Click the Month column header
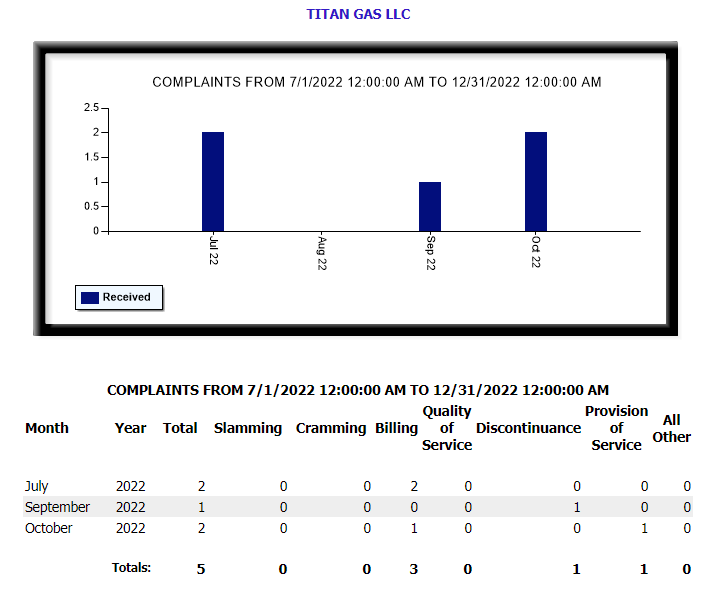The width and height of the screenshot is (706, 589). point(47,428)
